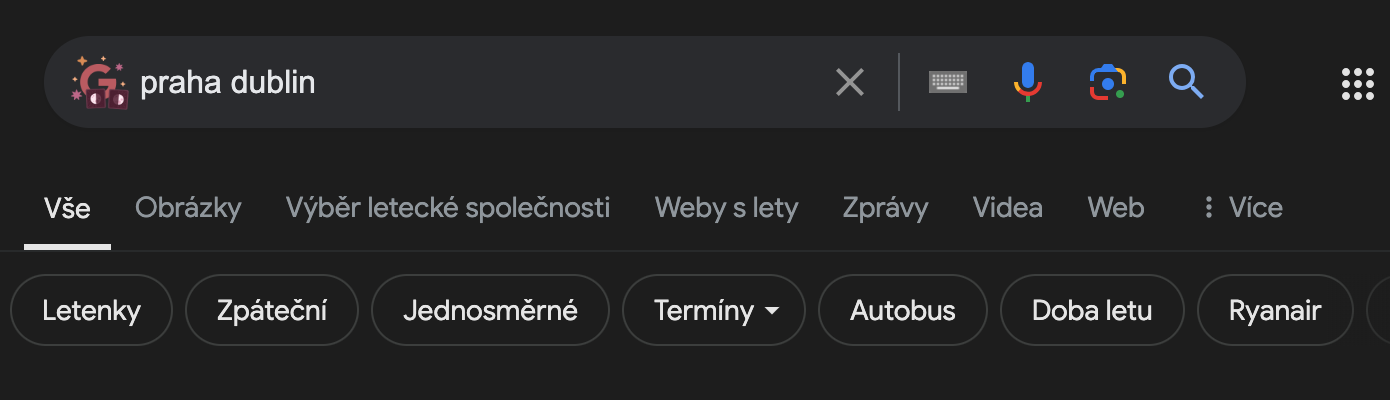The image size is (1390, 400).
Task: Select the Weby s lety tab
Action: pyautogui.click(x=726, y=208)
